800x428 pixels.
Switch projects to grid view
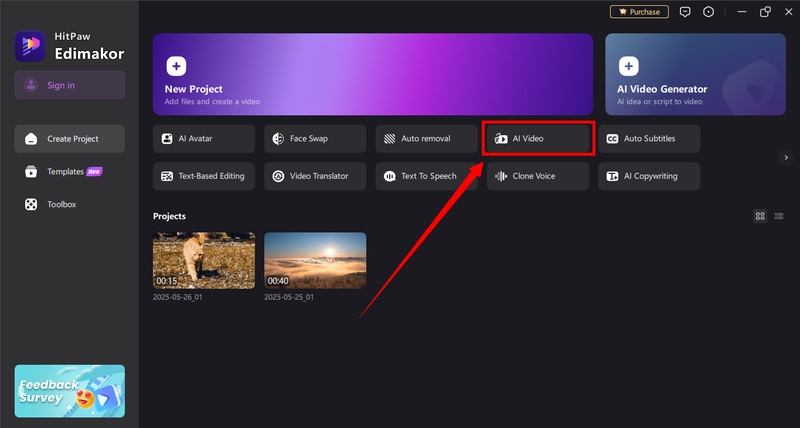pos(760,216)
